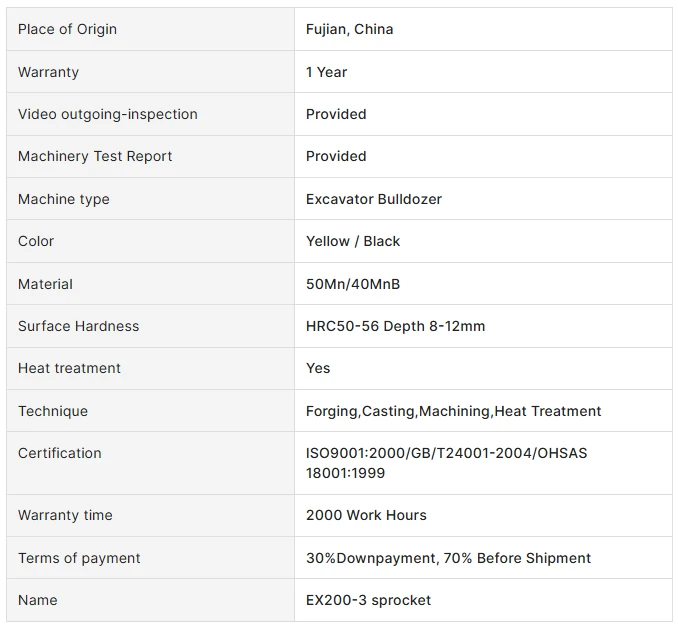Image resolution: width=679 pixels, height=626 pixels.
Task: Click the 'Warranty' row label
Action: tap(48, 72)
